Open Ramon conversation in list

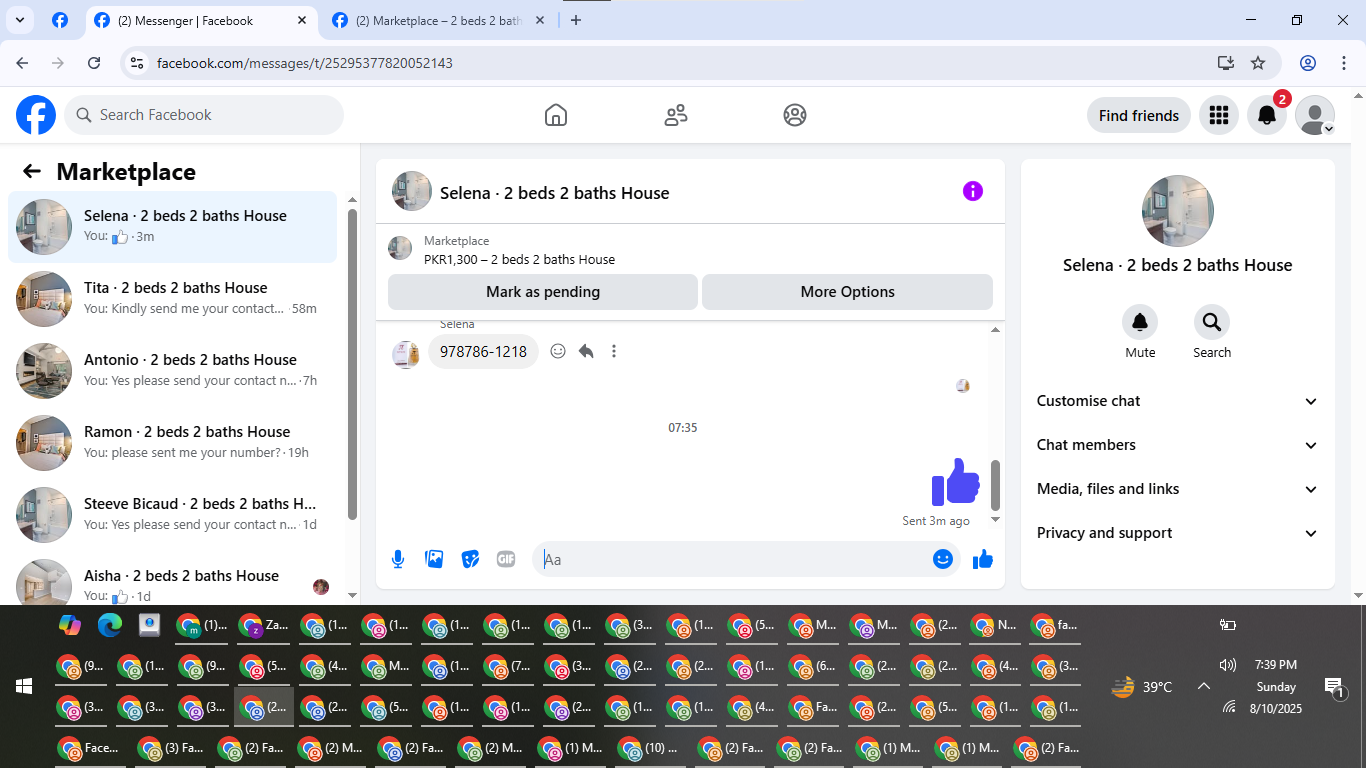click(173, 443)
